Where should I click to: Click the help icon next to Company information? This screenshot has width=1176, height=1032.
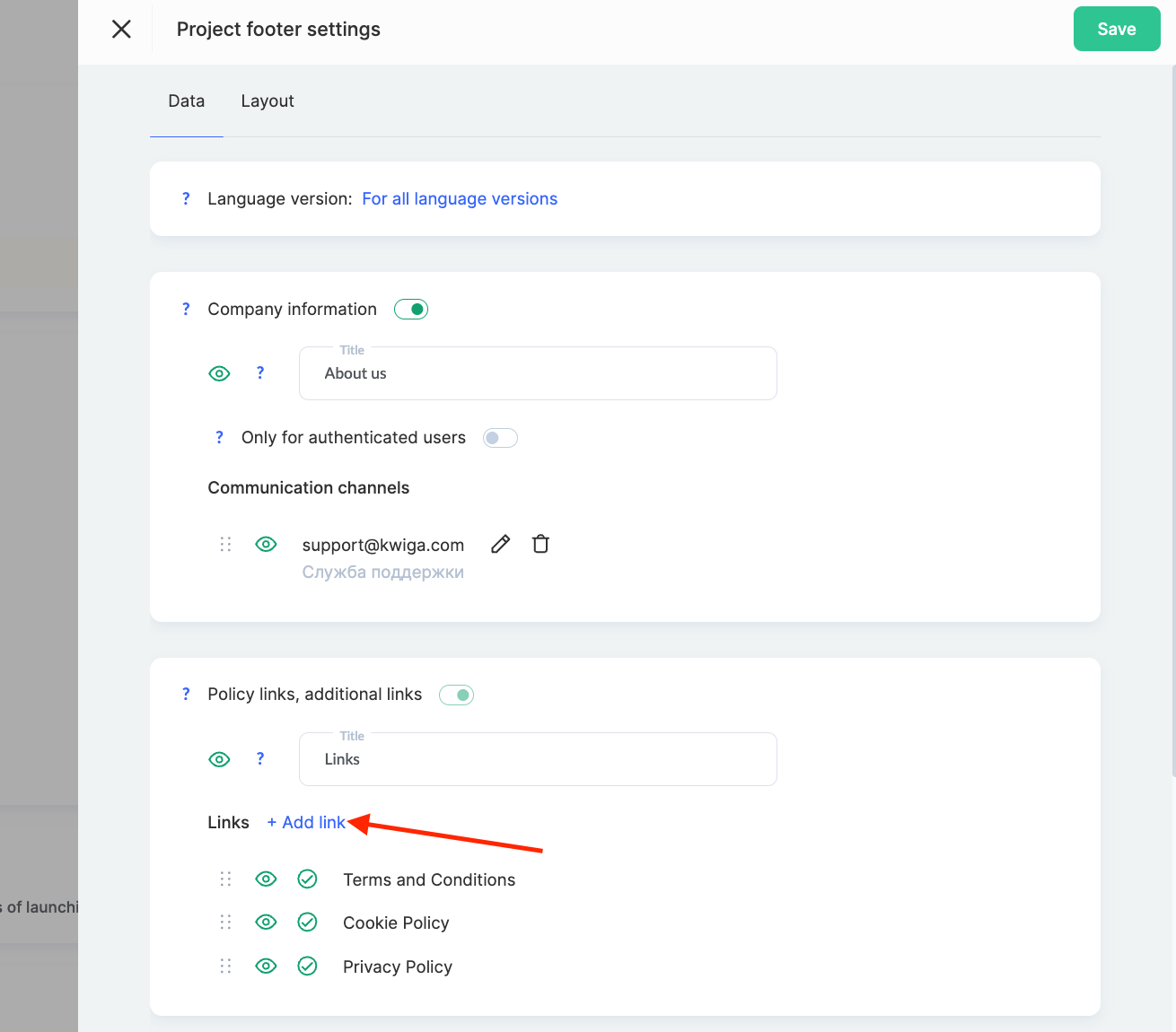coord(186,309)
